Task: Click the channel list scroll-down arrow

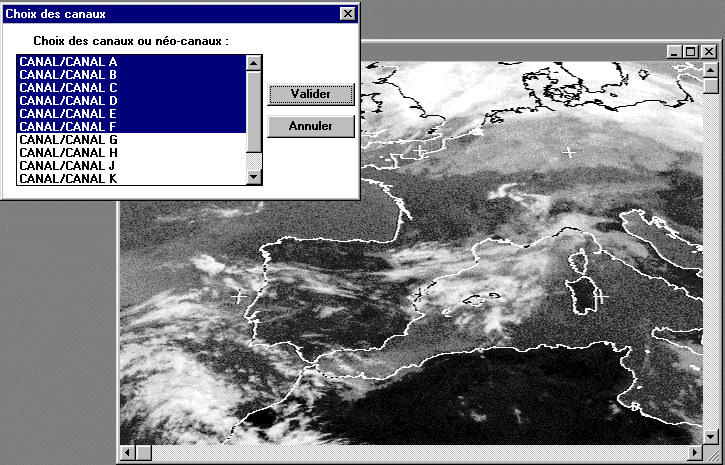Action: tap(253, 177)
